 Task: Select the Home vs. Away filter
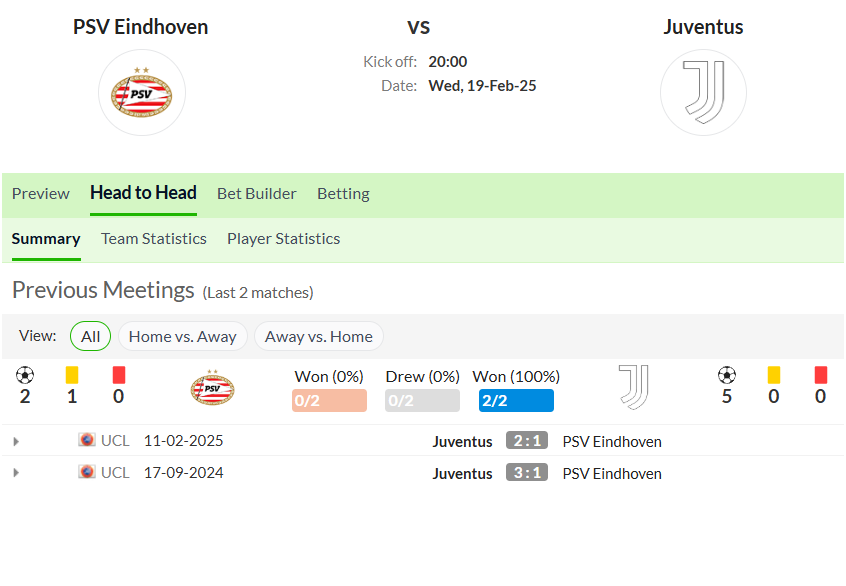182,336
